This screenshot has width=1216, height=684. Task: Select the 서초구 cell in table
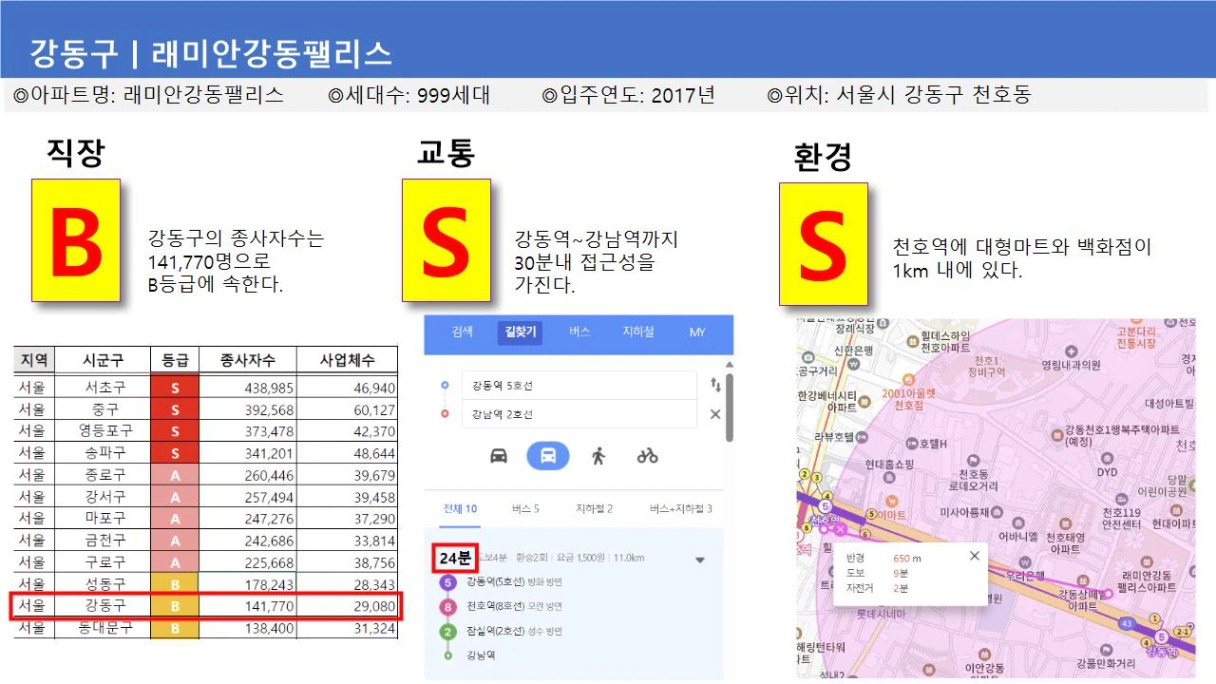(102, 387)
